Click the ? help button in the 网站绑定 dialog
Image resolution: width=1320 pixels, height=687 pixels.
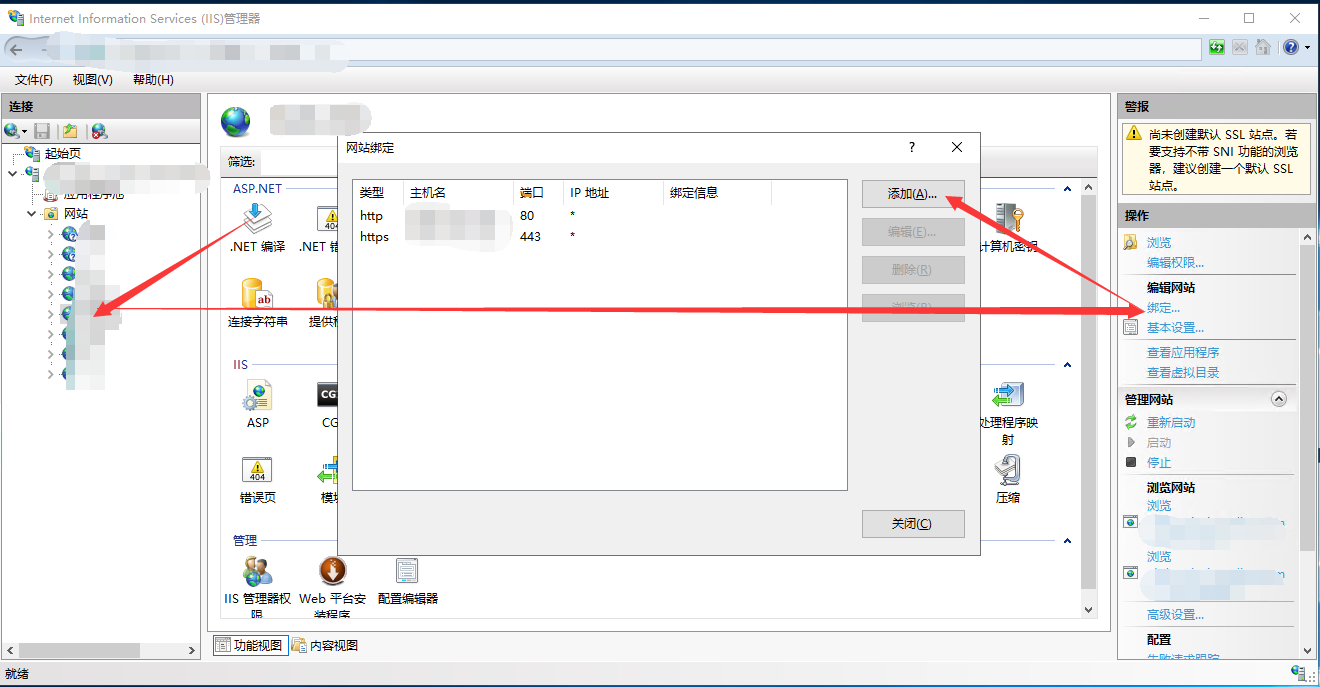tap(912, 147)
